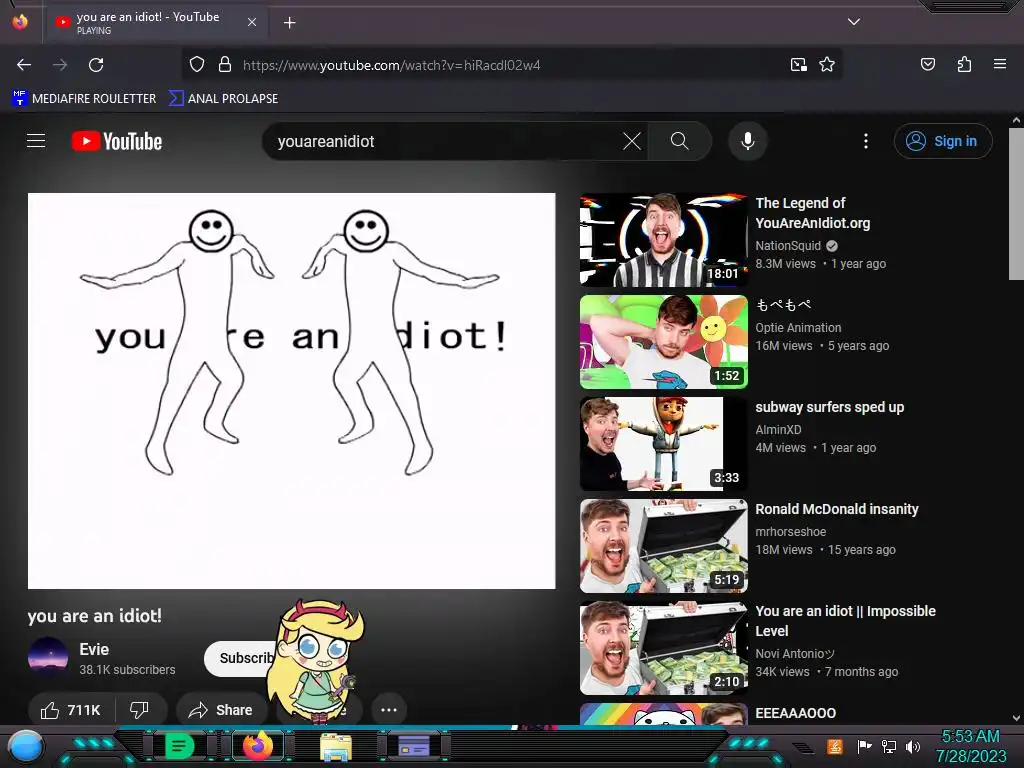Open the Optie Animation channel name

[798, 328]
